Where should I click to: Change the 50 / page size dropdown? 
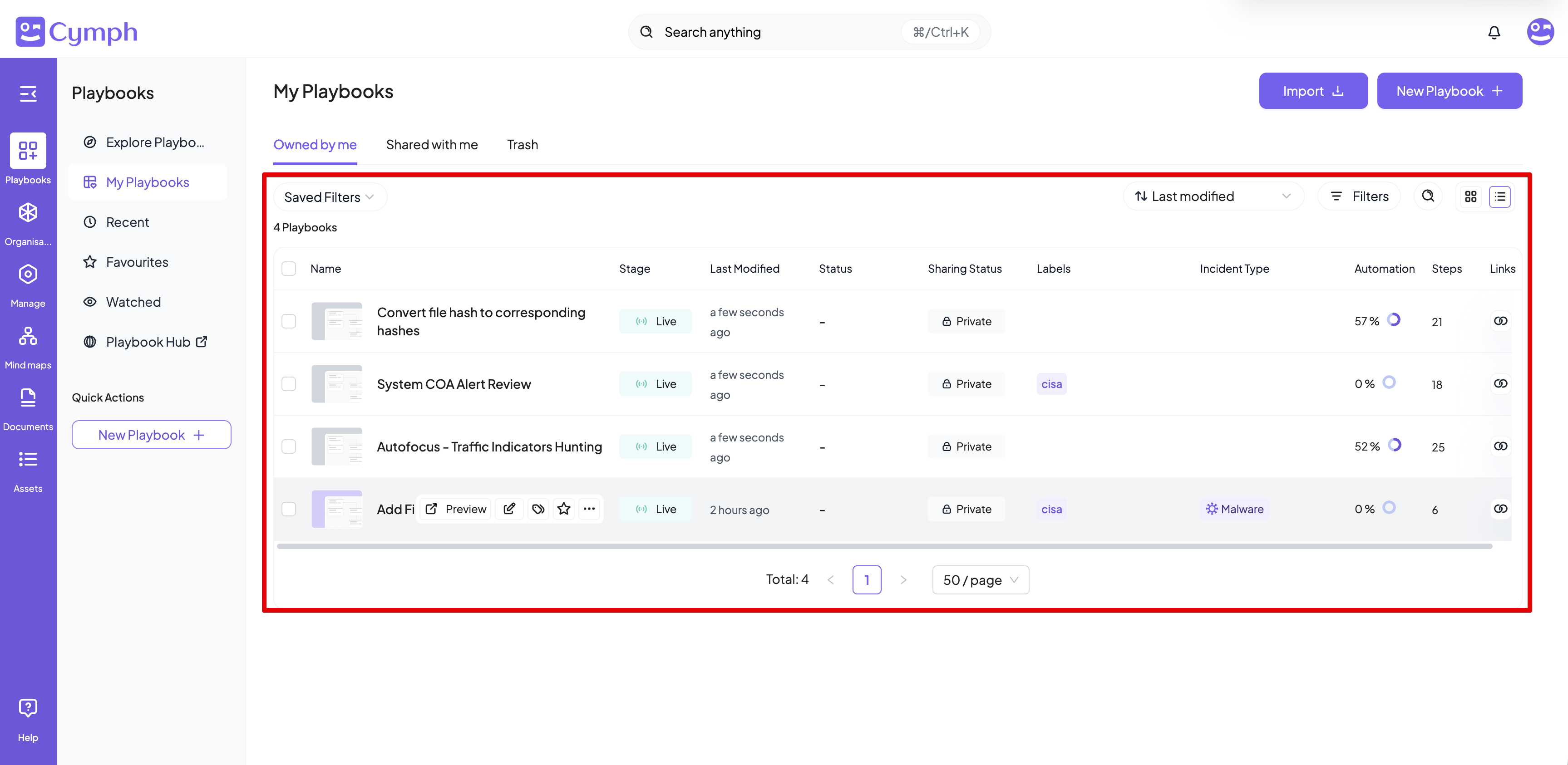(x=980, y=580)
